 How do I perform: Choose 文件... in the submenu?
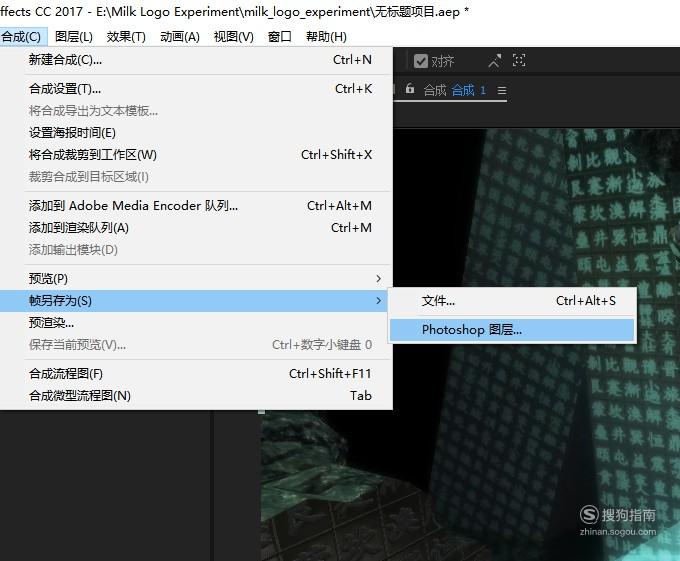[x=512, y=300]
